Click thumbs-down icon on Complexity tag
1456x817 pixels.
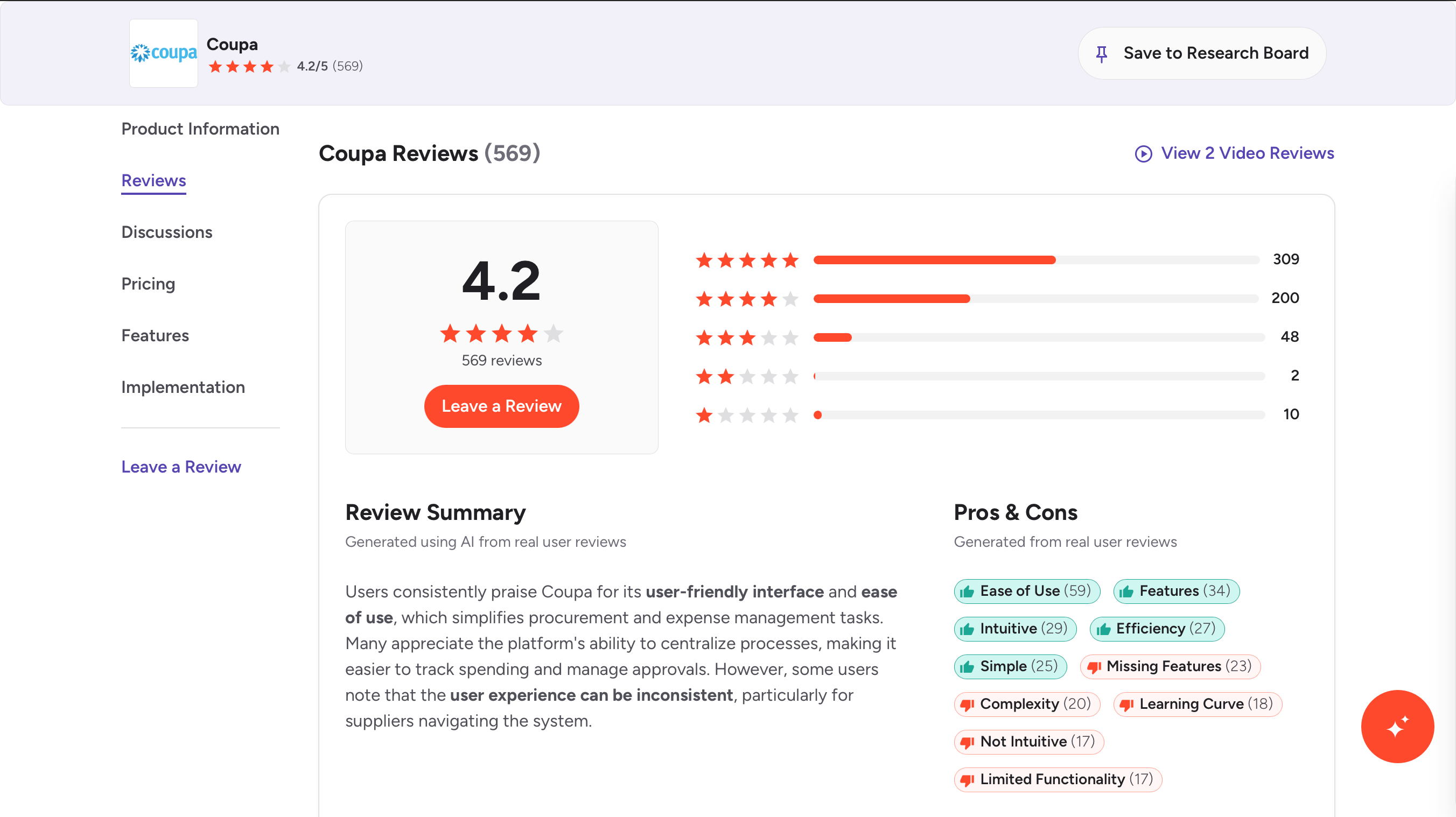point(967,705)
